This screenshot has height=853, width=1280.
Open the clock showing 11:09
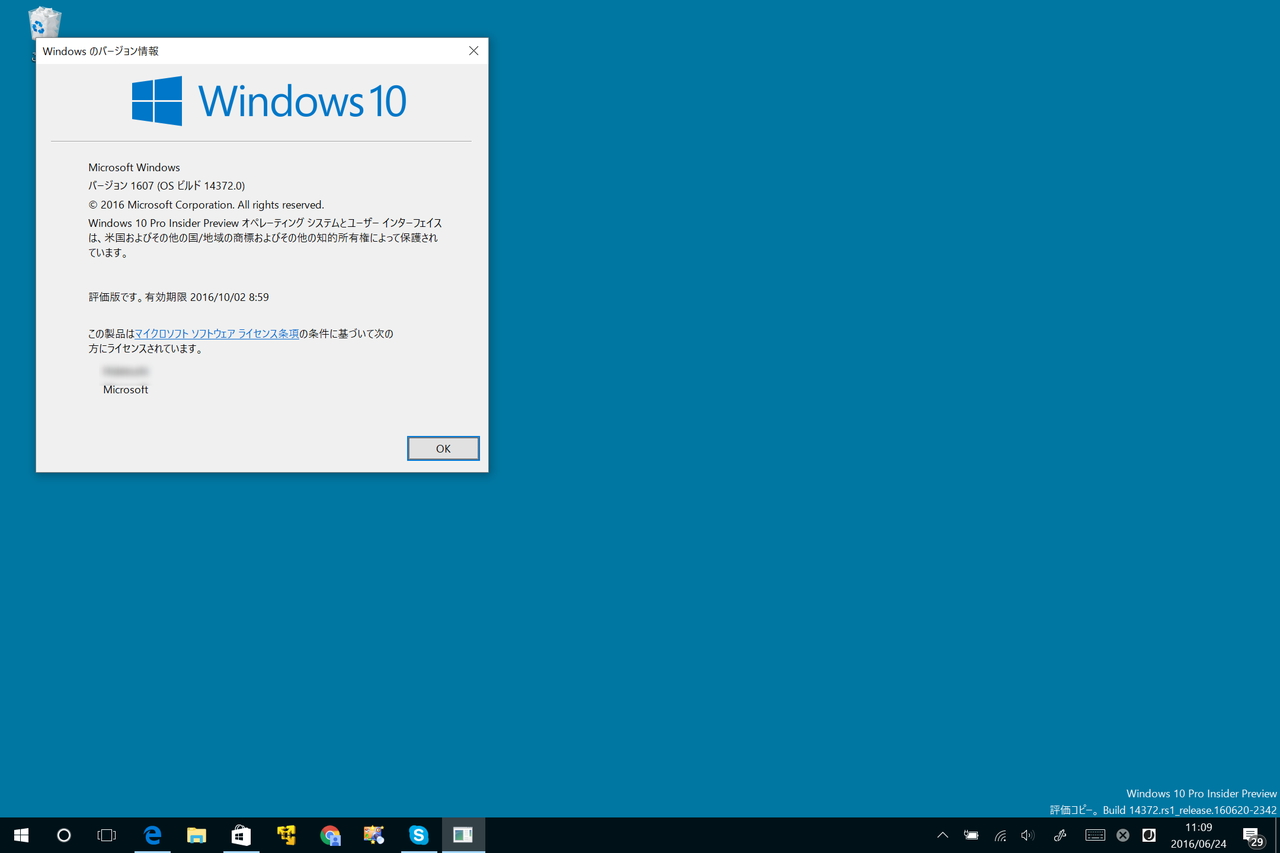[x=1198, y=835]
